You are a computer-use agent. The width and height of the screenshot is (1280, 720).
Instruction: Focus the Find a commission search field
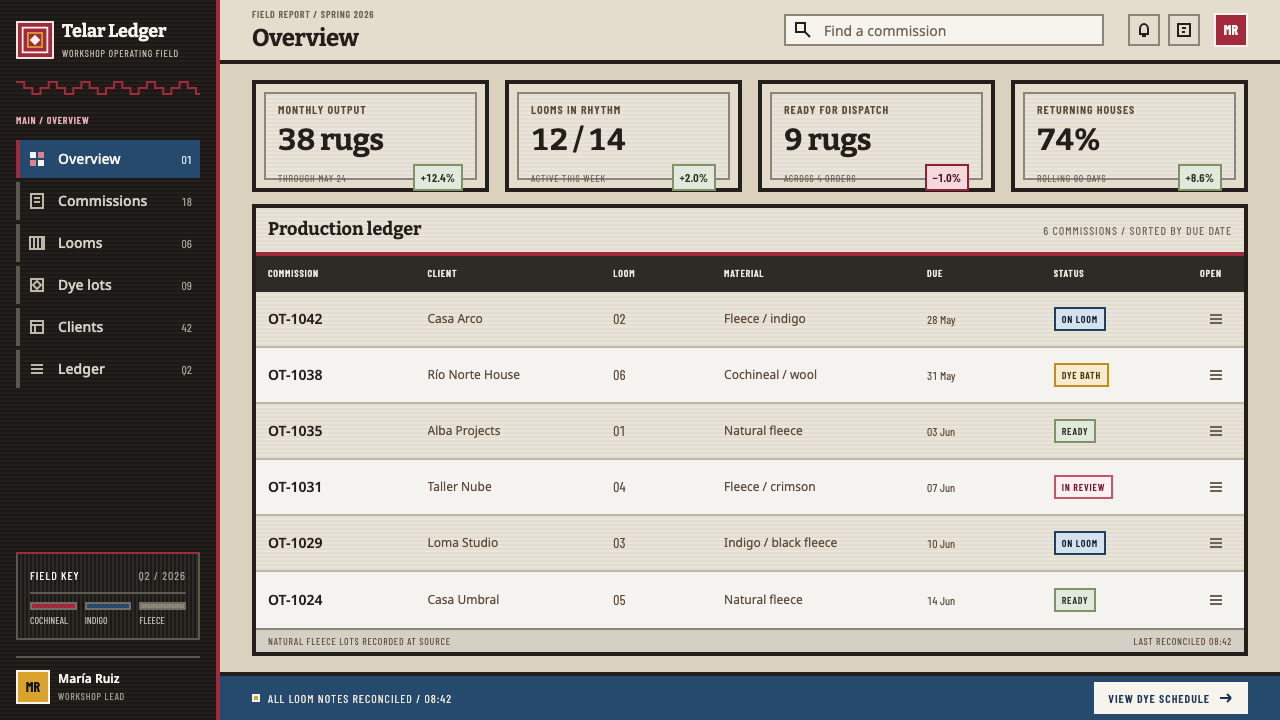[x=944, y=30]
